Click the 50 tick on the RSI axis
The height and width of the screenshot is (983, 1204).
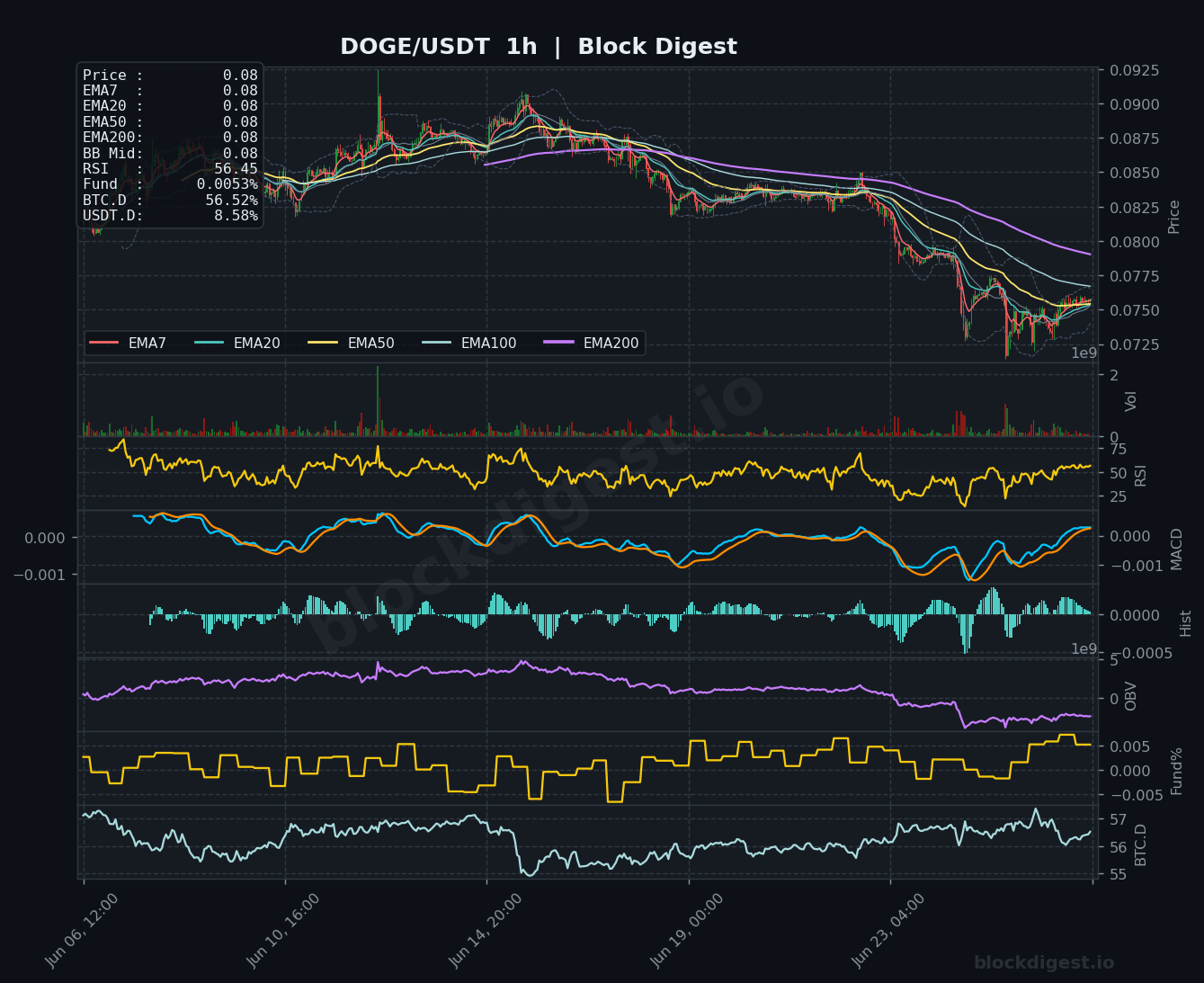(1119, 473)
